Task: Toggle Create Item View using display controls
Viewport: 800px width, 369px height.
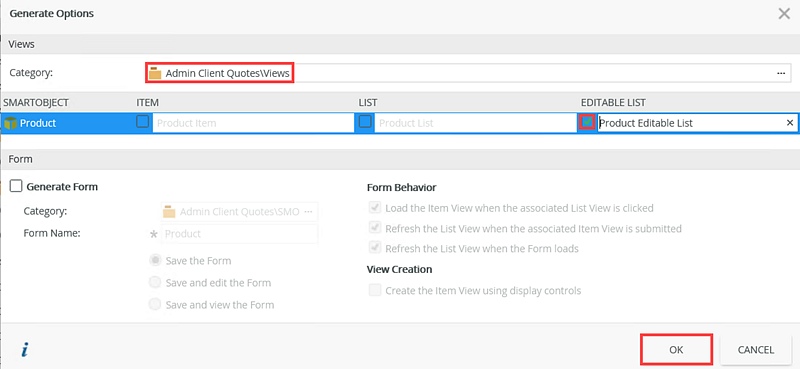Action: [375, 290]
